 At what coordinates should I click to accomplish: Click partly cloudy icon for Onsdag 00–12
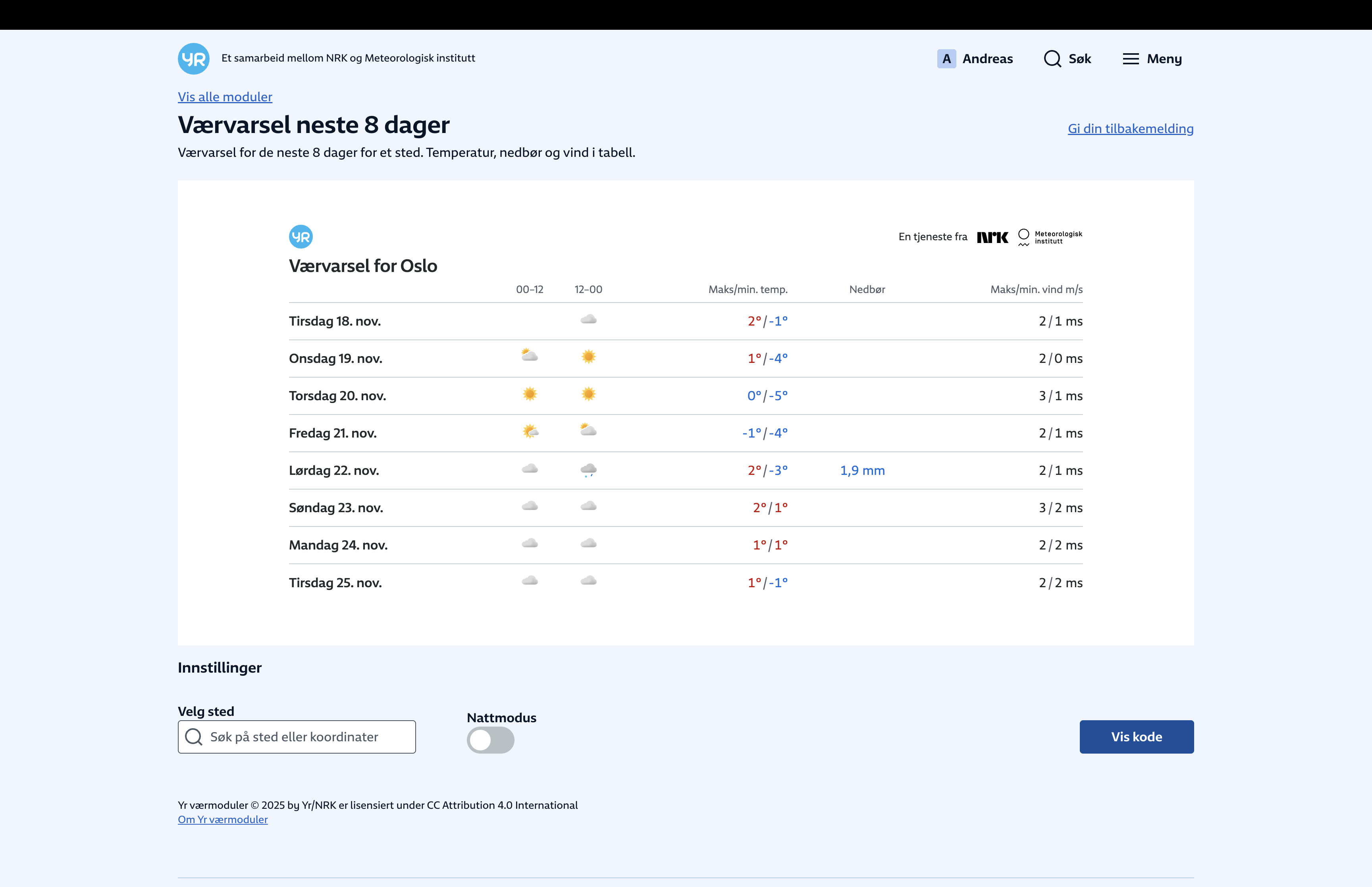(529, 355)
